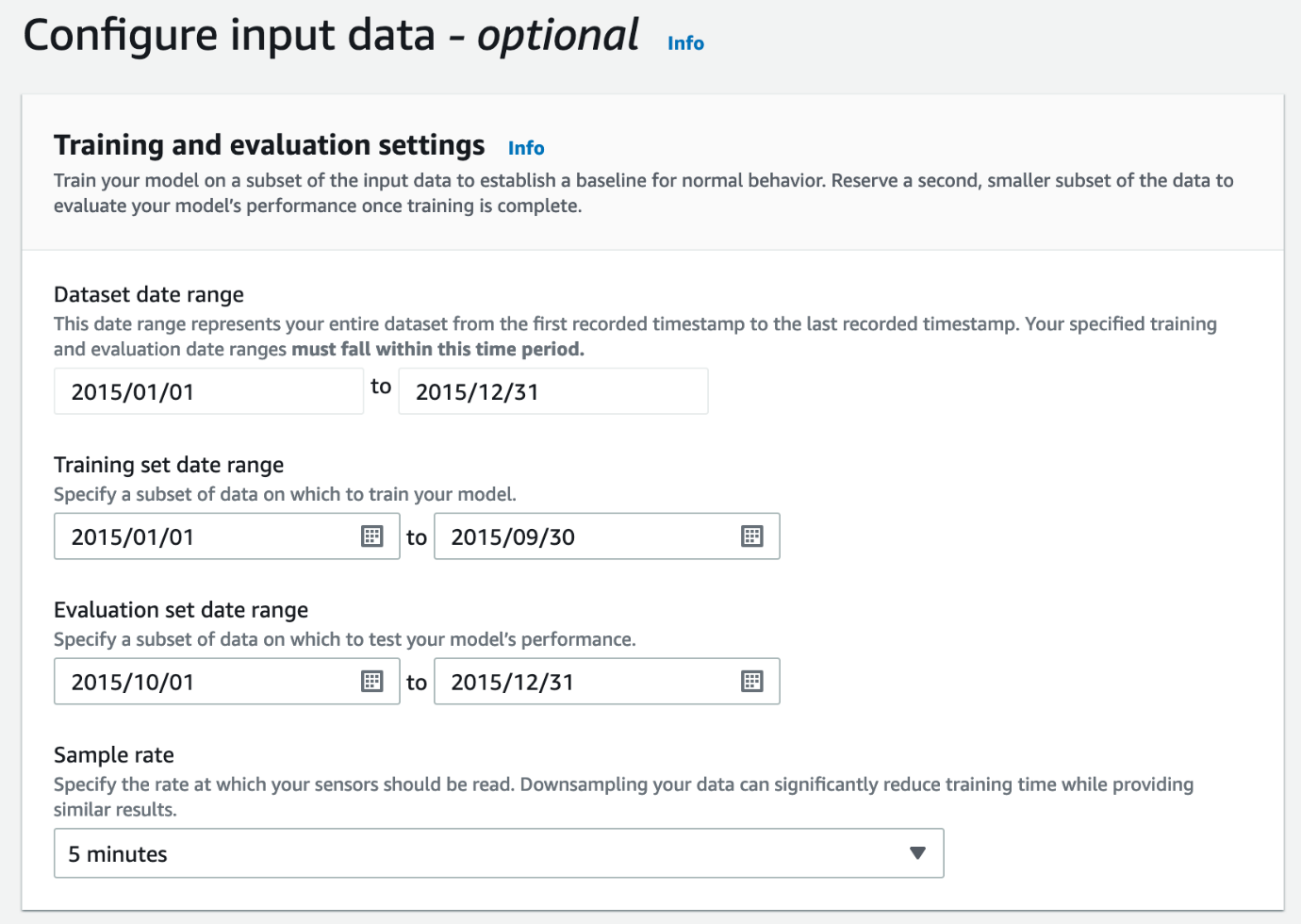The height and width of the screenshot is (924, 1301).
Task: Click Info link beside Configure input data
Action: (685, 43)
